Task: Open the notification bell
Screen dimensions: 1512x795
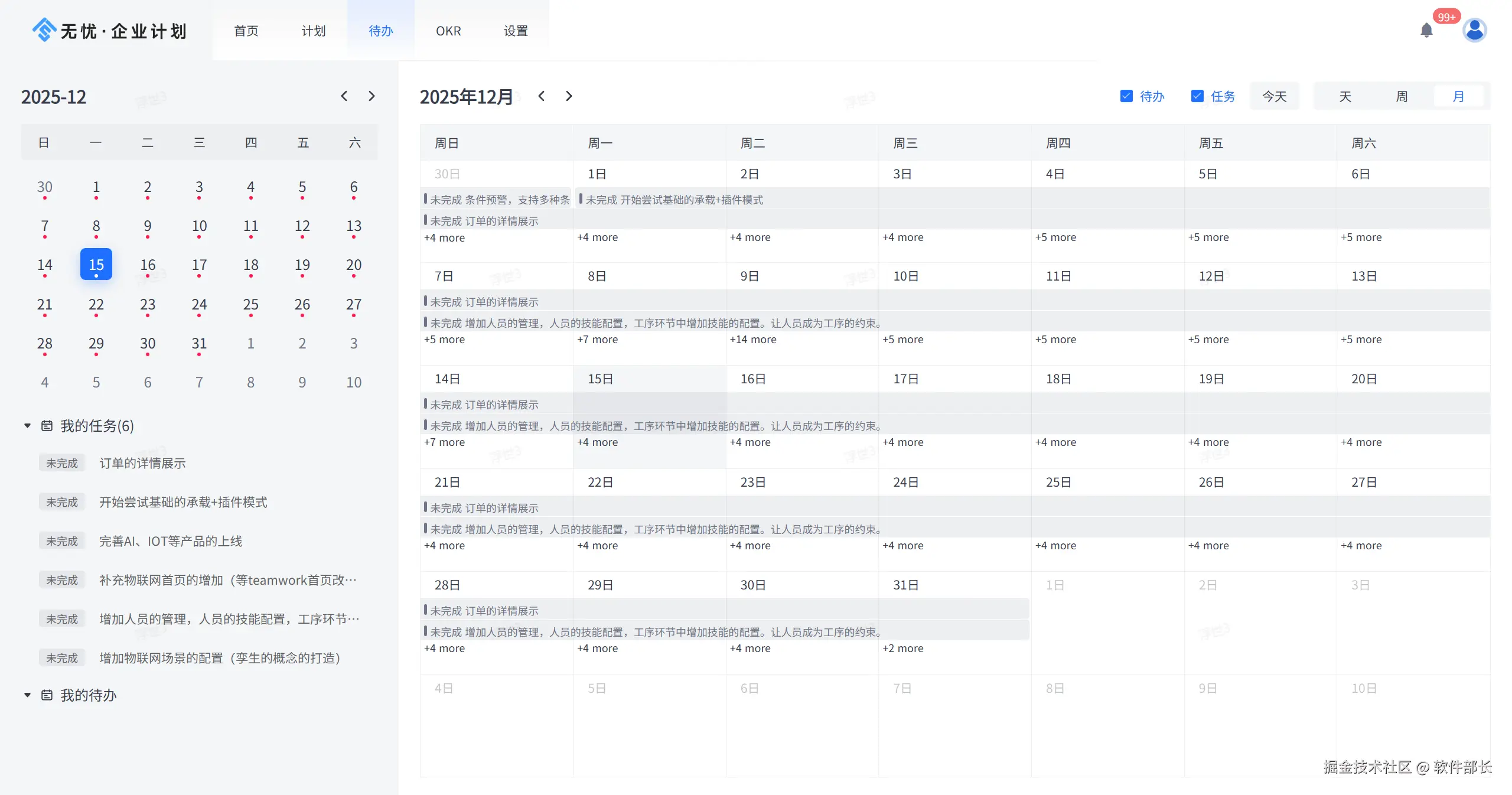Action: pyautogui.click(x=1426, y=30)
